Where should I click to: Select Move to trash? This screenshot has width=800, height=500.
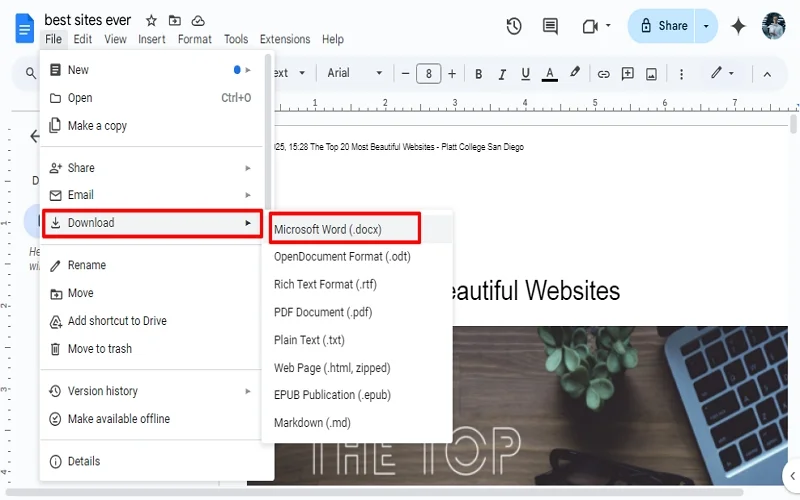click(152, 349)
